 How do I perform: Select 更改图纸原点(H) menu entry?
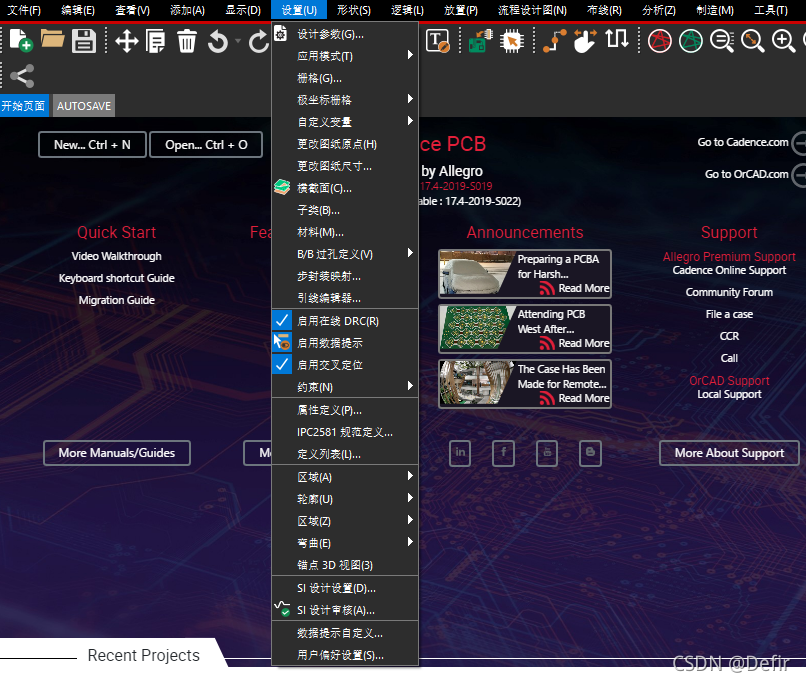click(345, 144)
